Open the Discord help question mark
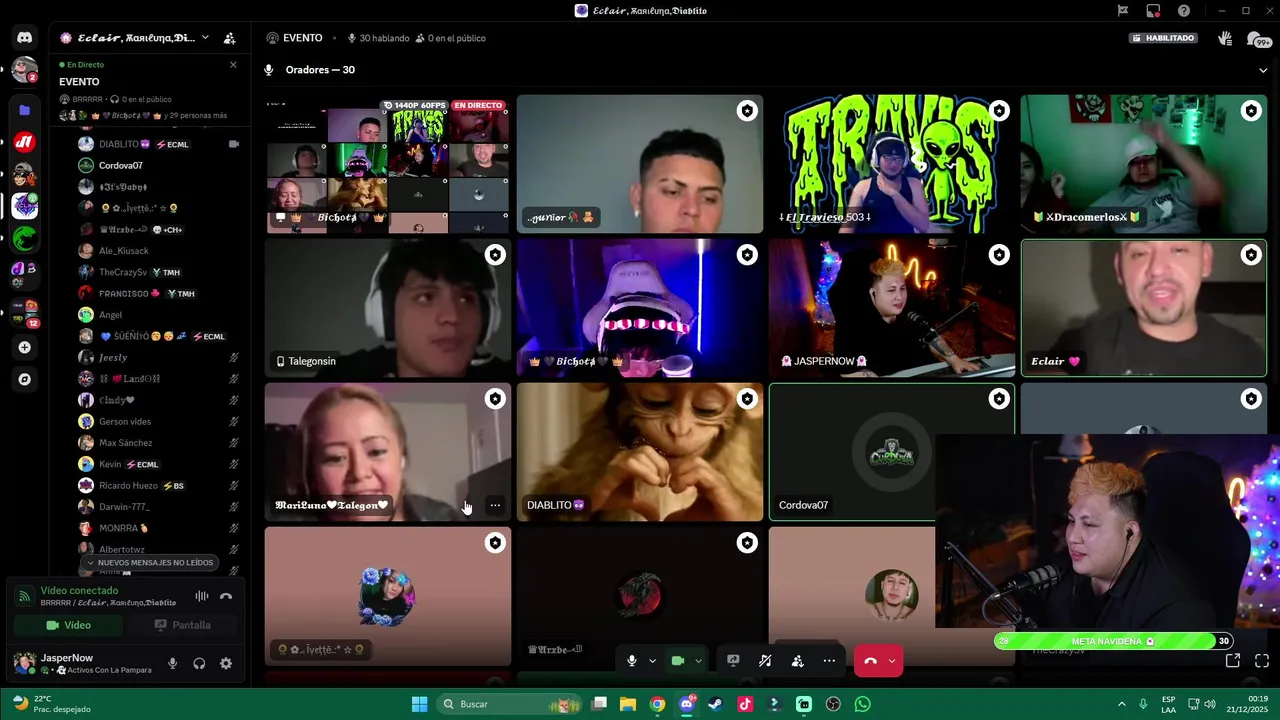This screenshot has height=720, width=1280. 1184,11
